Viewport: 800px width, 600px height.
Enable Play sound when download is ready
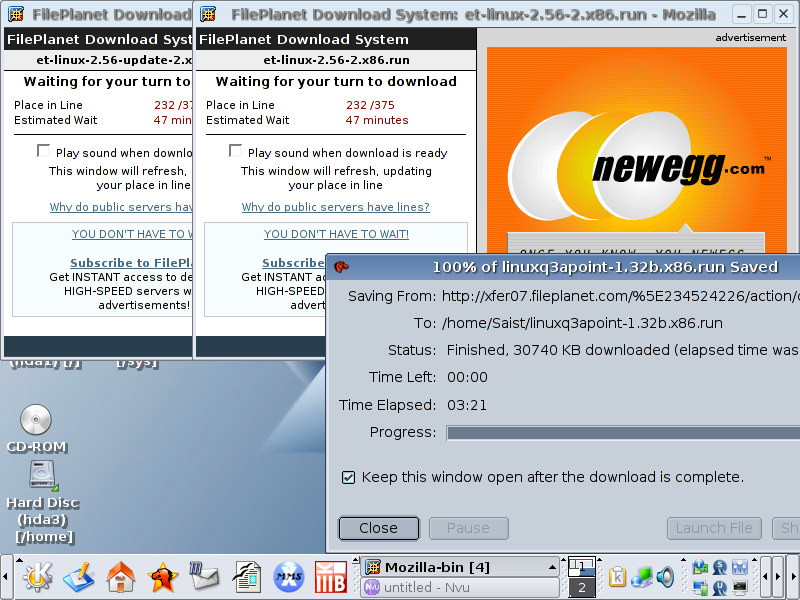236,151
